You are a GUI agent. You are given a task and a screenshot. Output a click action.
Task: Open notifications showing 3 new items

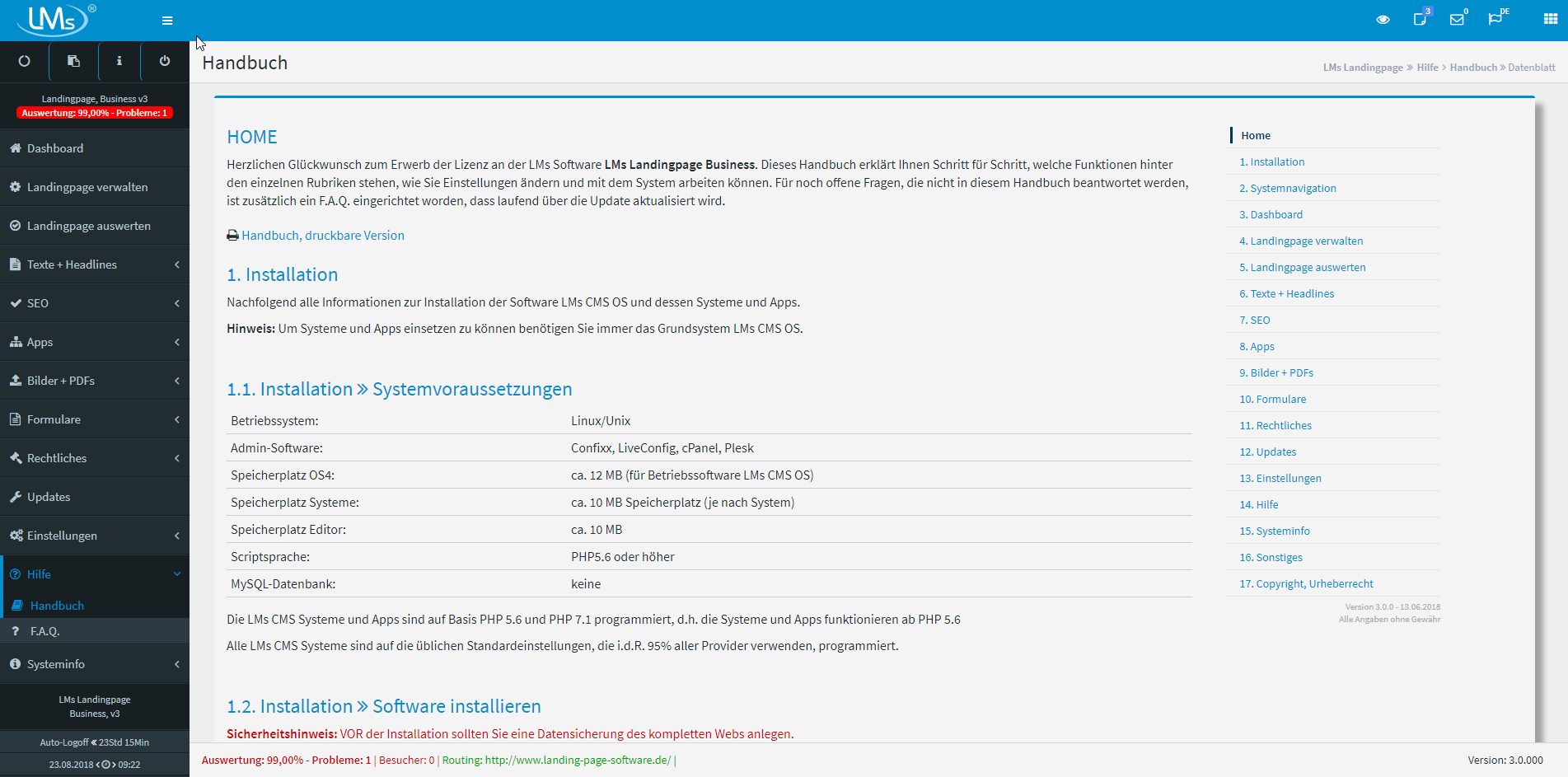tap(1421, 19)
